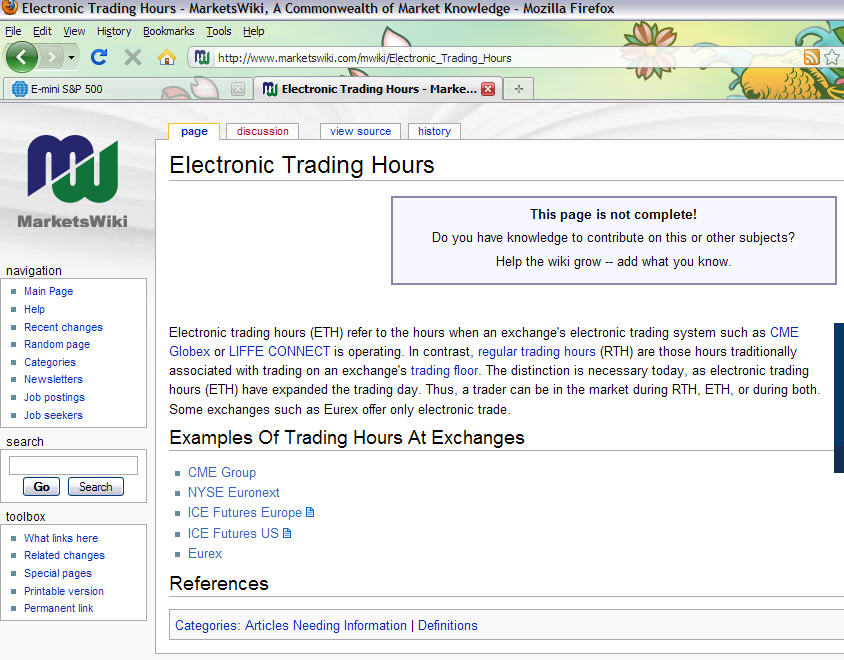The width and height of the screenshot is (844, 660).
Task: Open Recent changes link
Action: pyautogui.click(x=64, y=327)
